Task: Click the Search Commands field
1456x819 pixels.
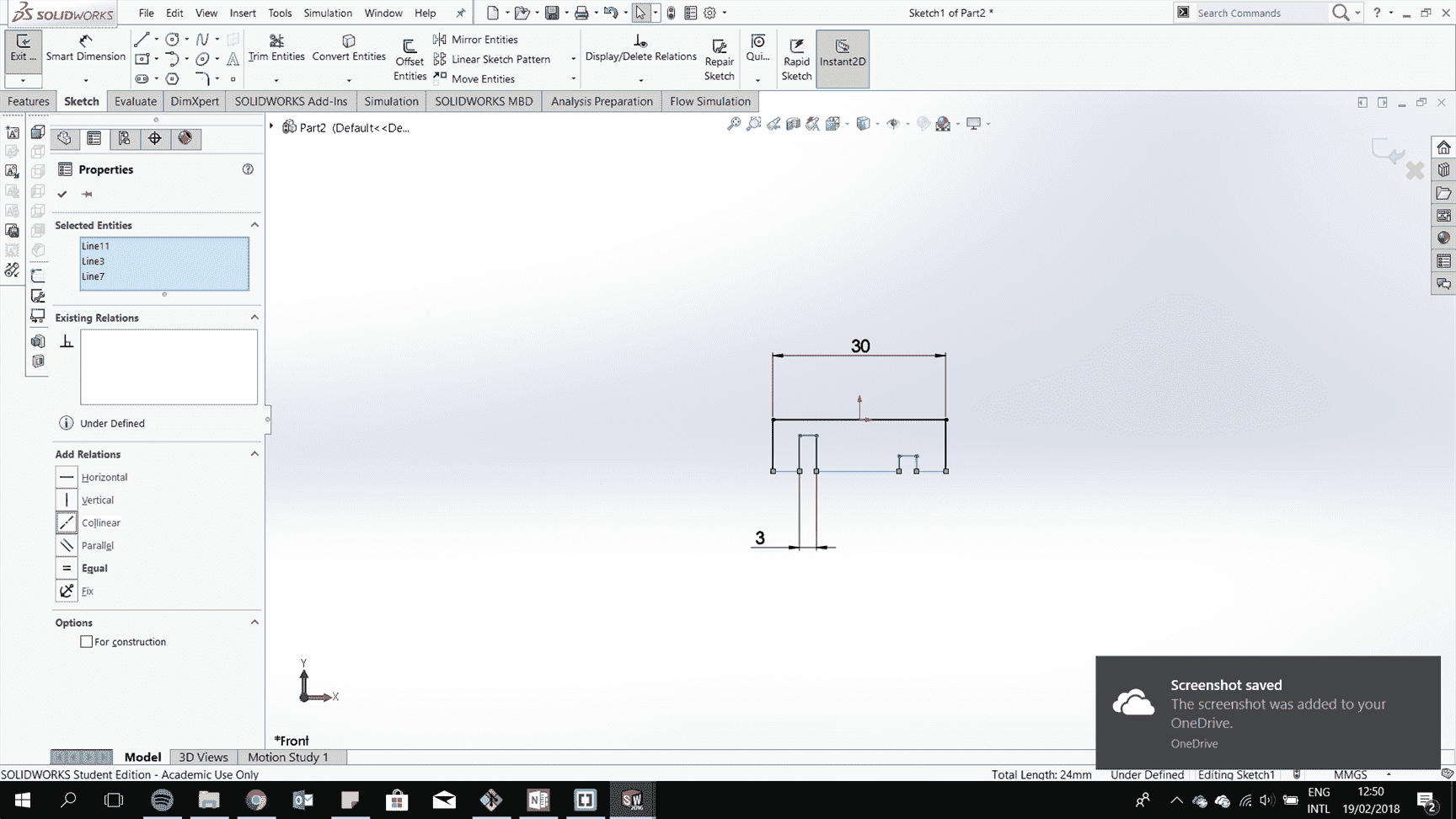Action: 1261,13
